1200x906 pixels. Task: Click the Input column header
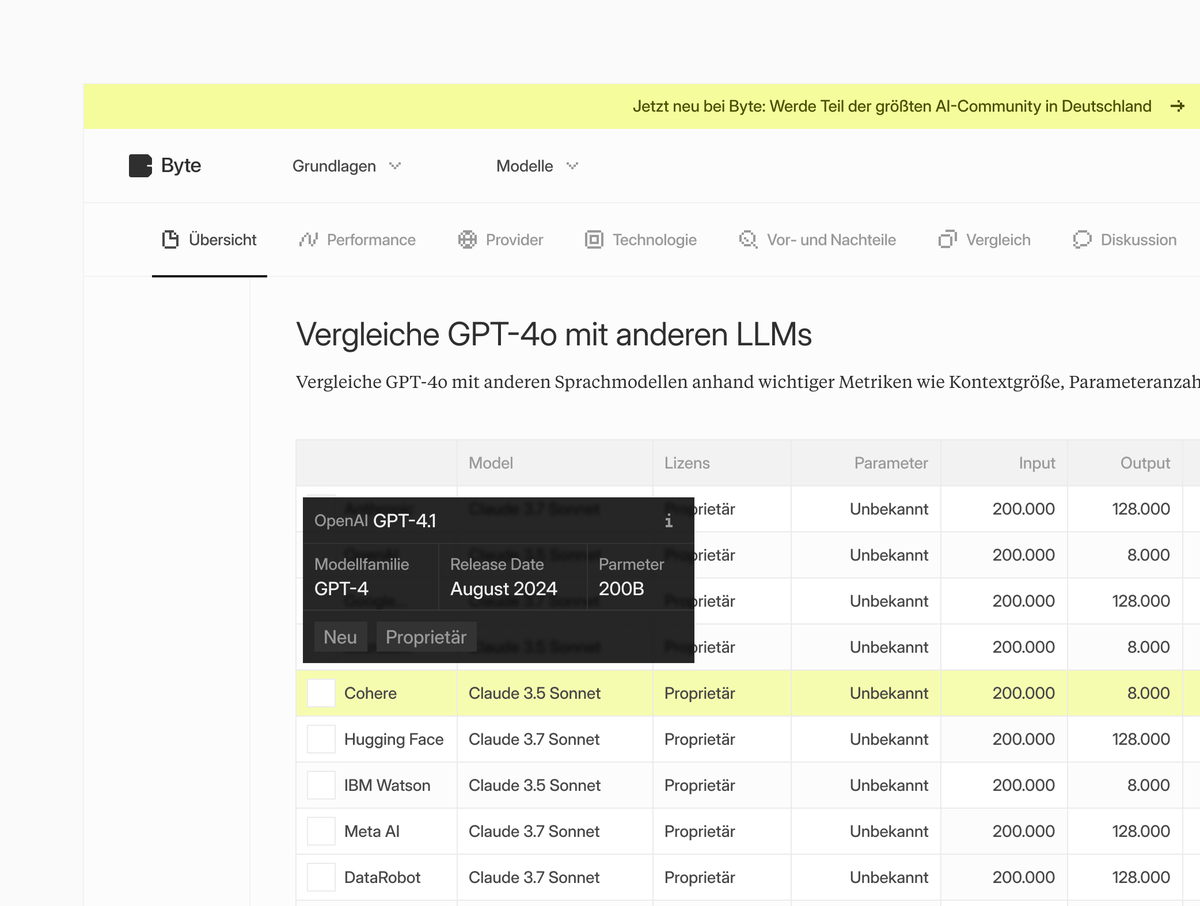1037,463
